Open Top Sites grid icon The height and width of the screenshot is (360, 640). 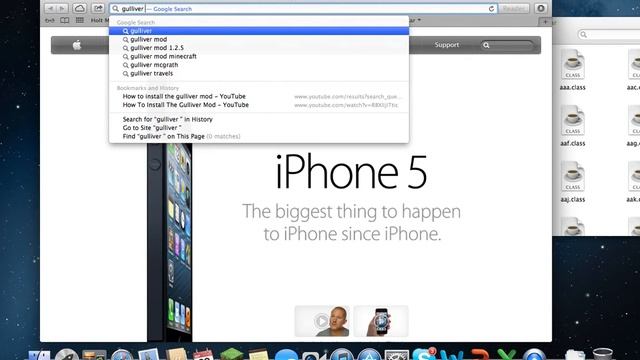(80, 20)
